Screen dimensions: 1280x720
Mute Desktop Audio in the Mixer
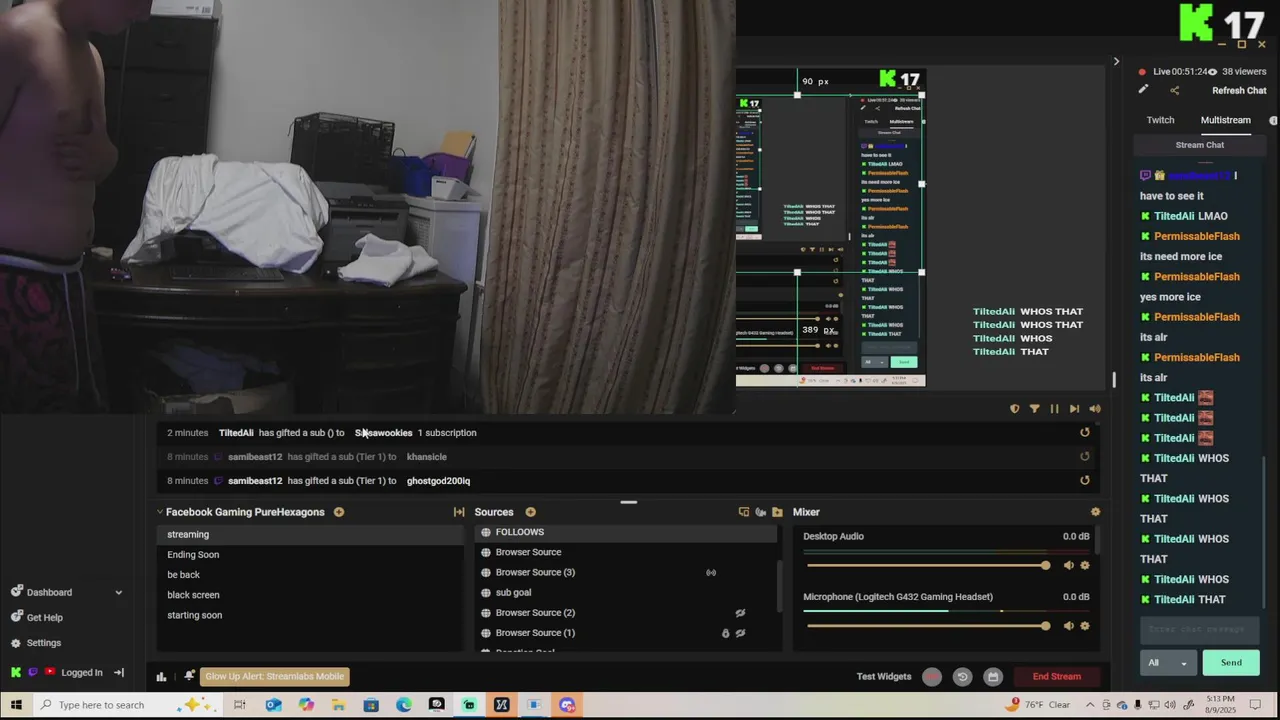pyautogui.click(x=1068, y=566)
